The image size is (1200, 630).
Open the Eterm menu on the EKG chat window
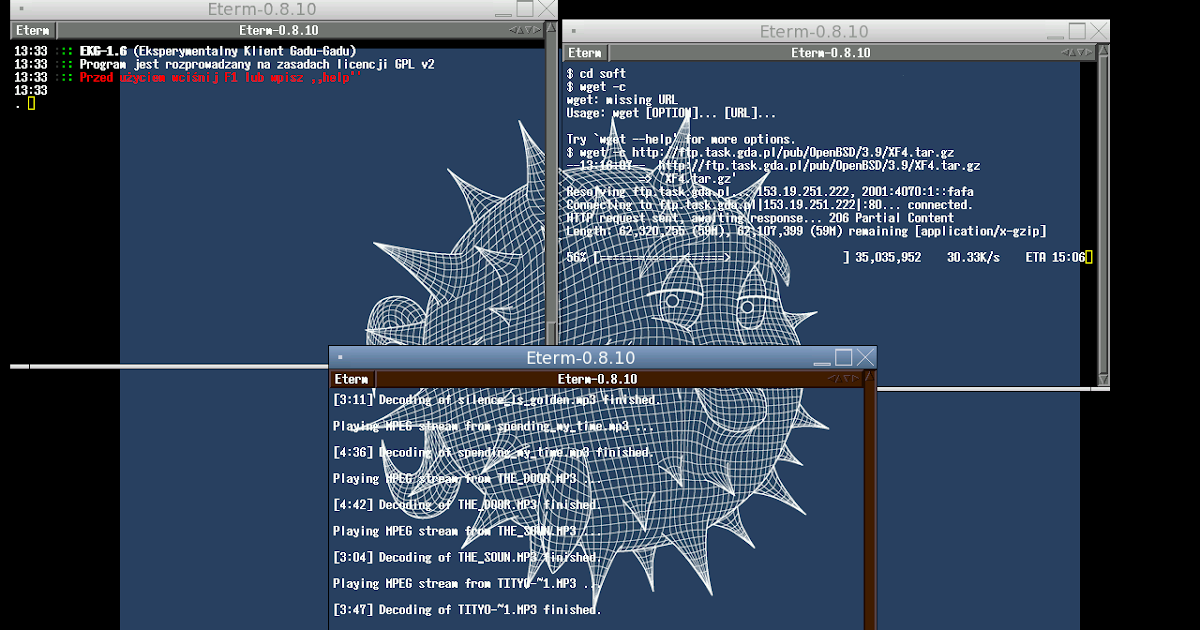click(x=33, y=29)
